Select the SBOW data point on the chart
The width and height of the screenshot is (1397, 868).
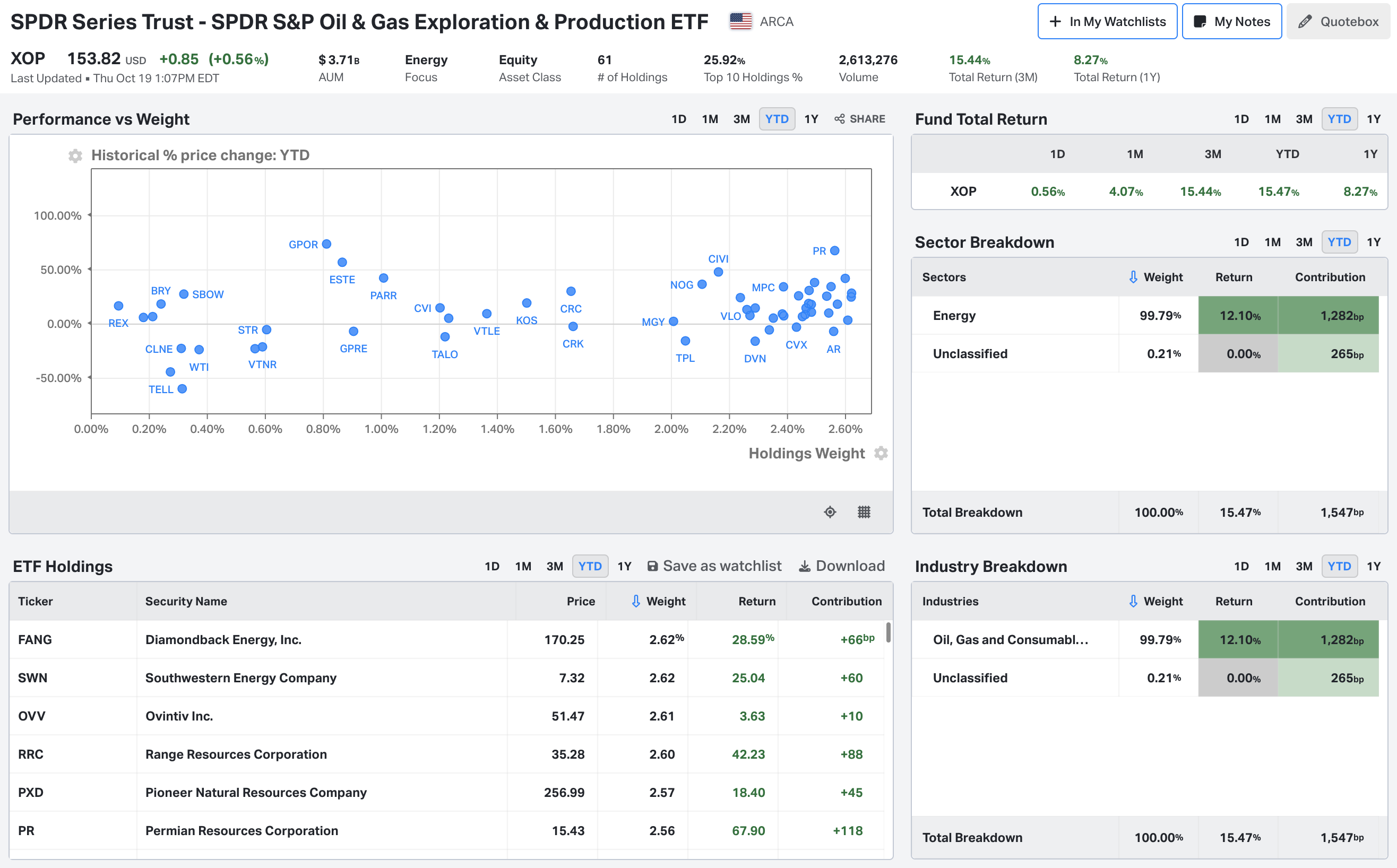[184, 294]
